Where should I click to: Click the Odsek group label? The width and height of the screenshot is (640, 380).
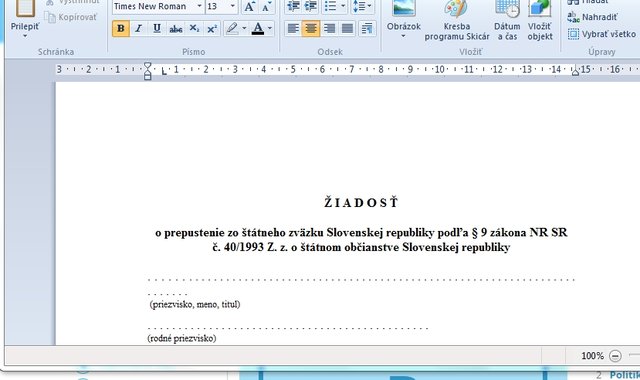[x=330, y=52]
